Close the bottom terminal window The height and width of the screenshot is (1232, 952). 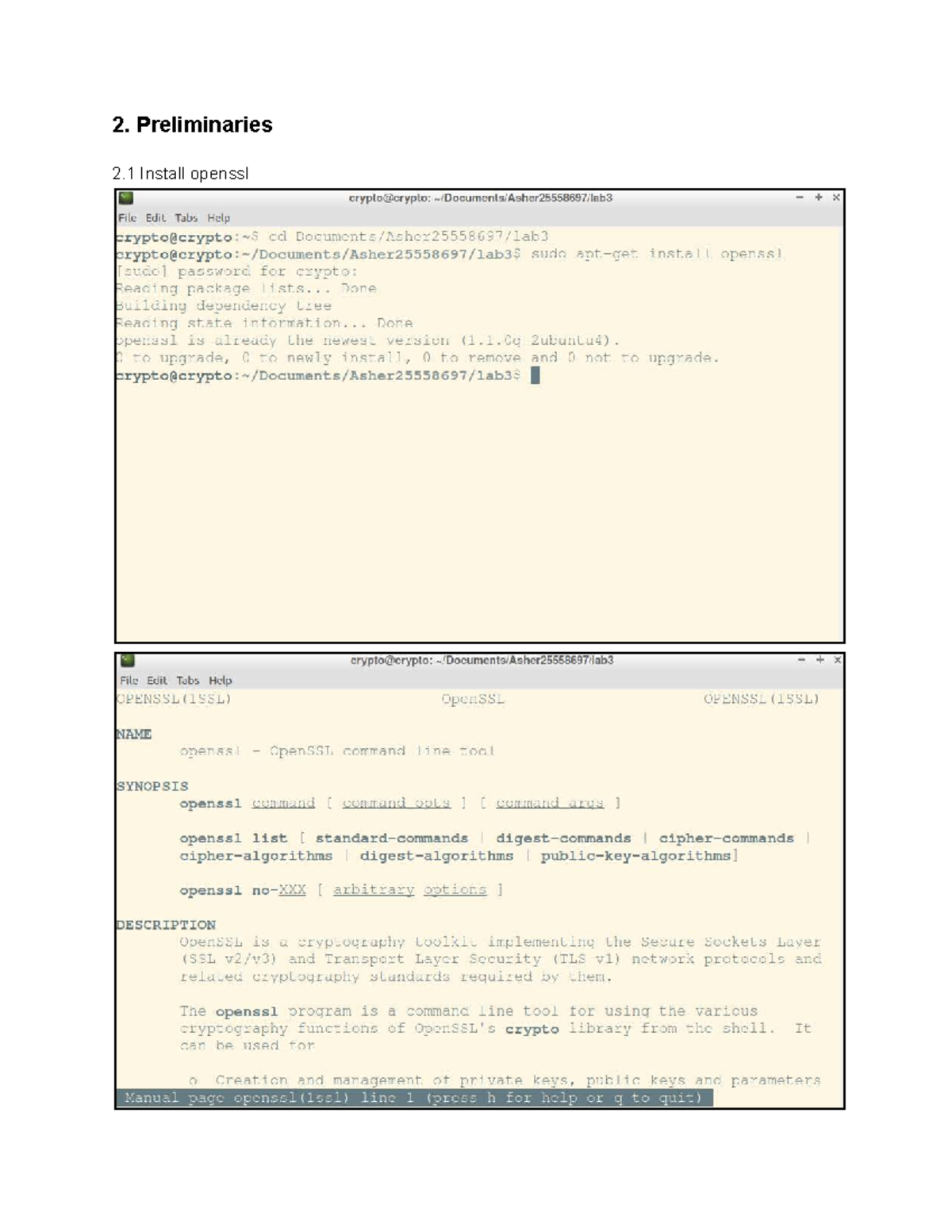[x=838, y=660]
